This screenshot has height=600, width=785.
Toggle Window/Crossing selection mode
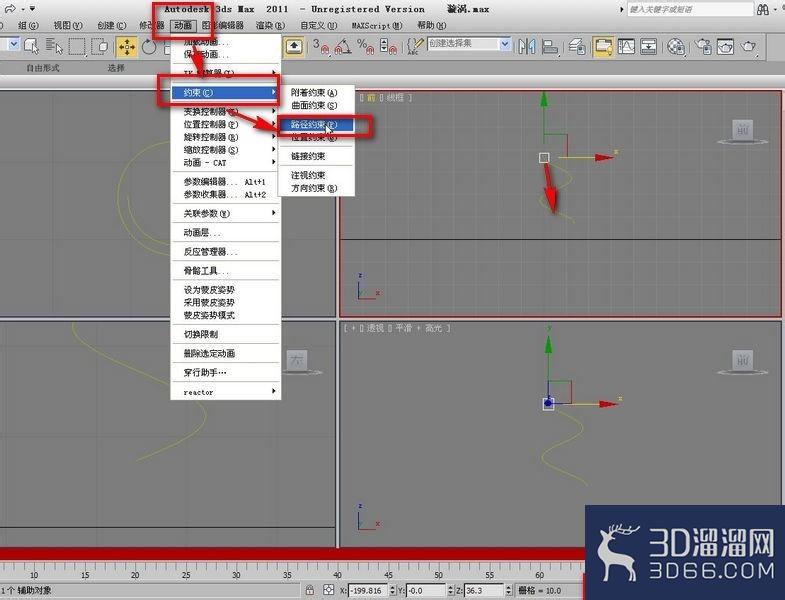101,47
